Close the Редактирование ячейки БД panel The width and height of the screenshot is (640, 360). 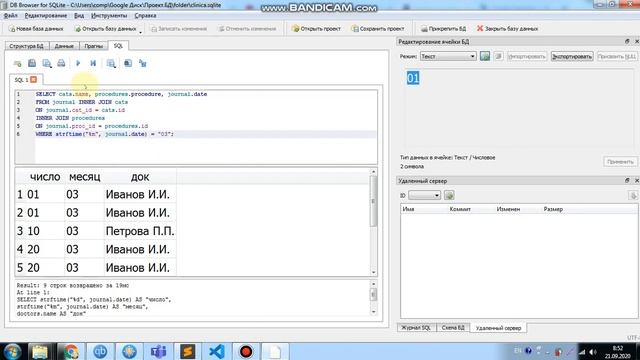(x=636, y=42)
